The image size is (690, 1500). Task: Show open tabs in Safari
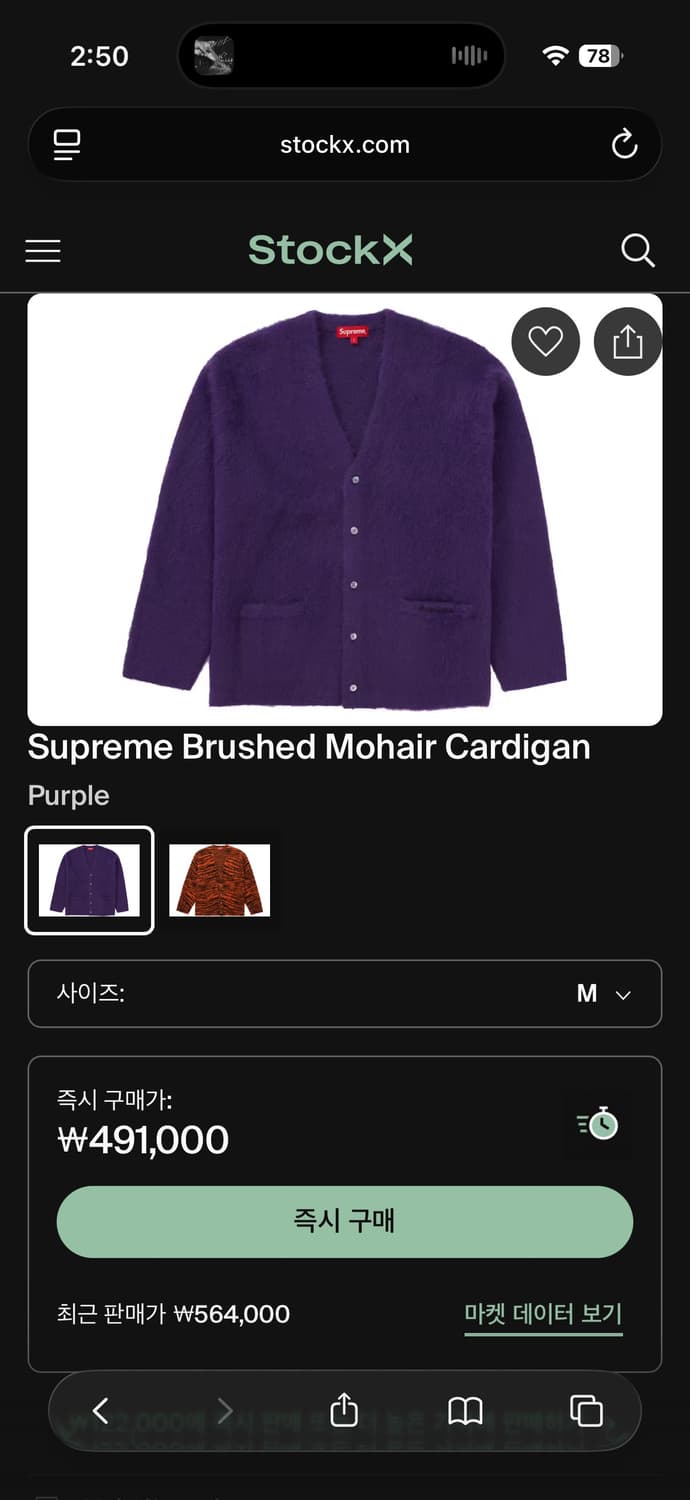coord(586,1411)
